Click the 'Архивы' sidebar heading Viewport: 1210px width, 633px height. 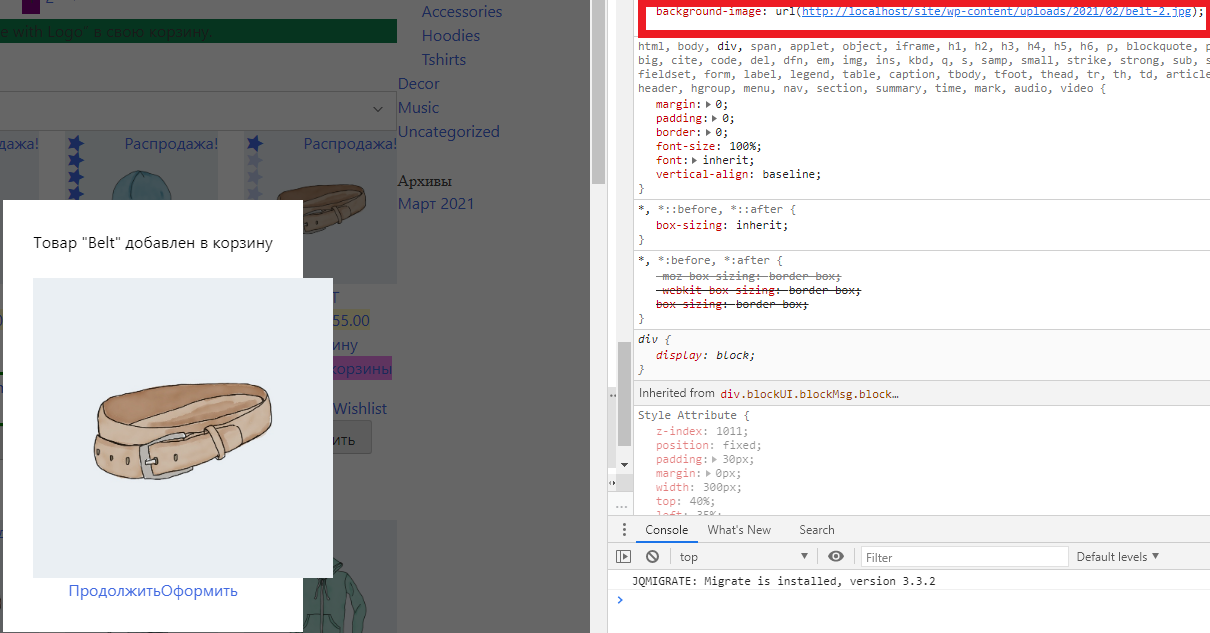(425, 181)
